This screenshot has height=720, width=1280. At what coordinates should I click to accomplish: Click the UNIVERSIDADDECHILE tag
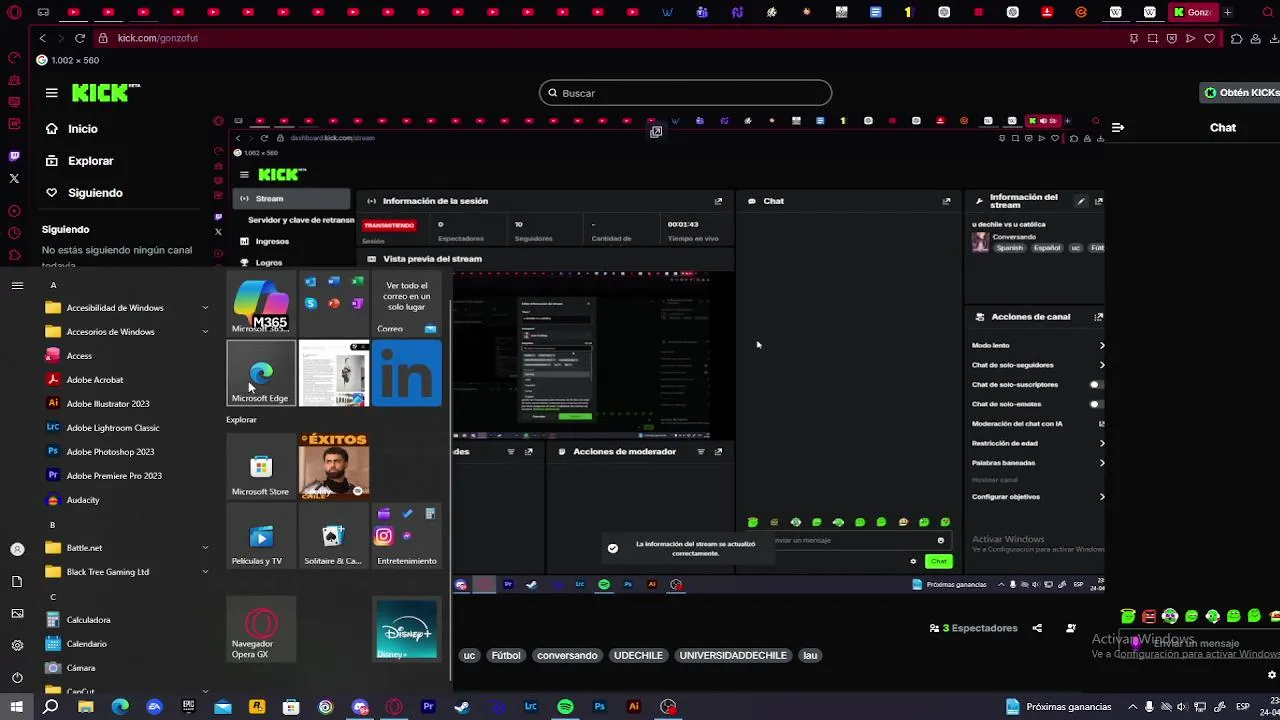[x=733, y=656]
